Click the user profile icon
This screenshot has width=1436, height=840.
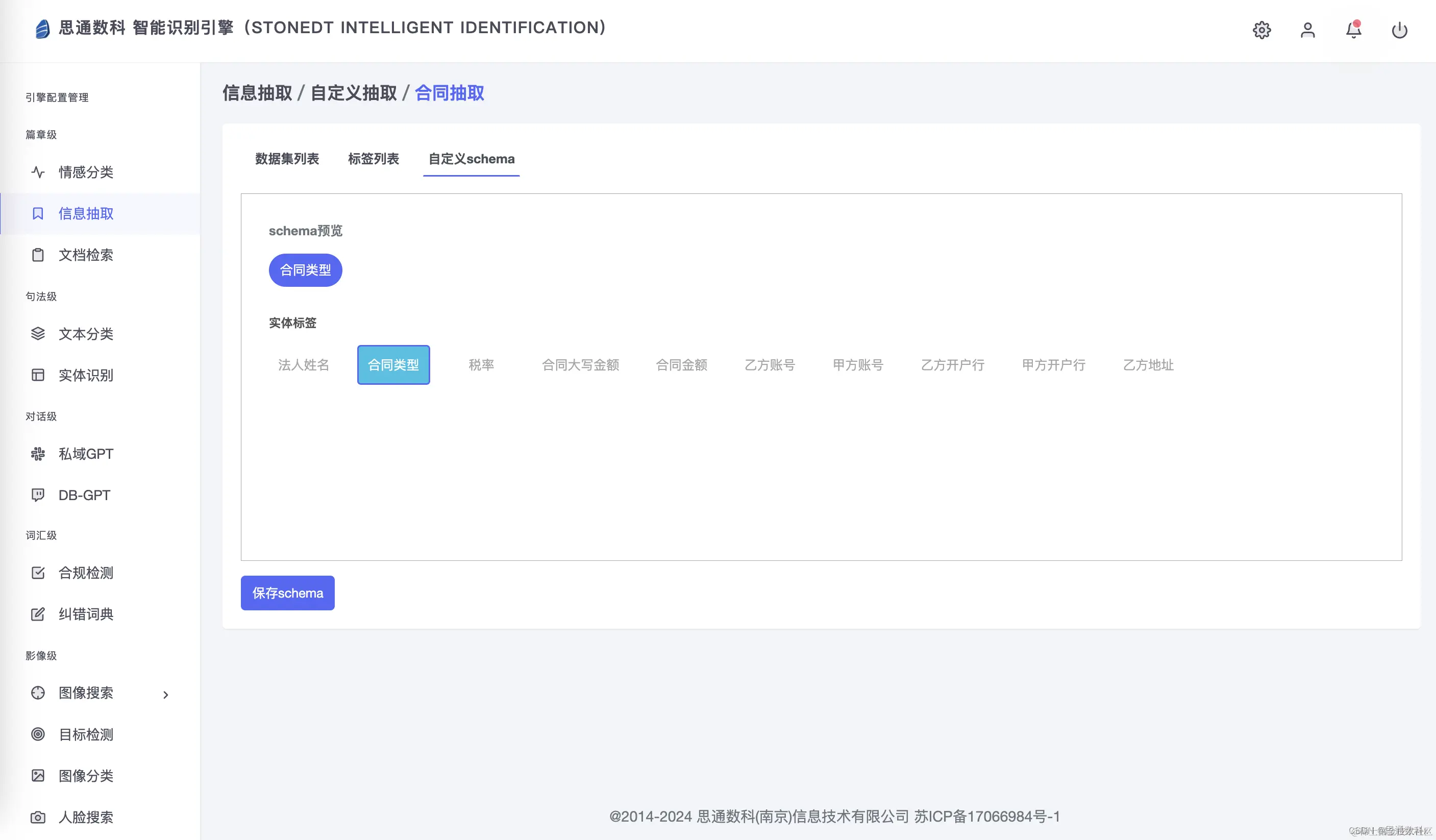point(1308,30)
